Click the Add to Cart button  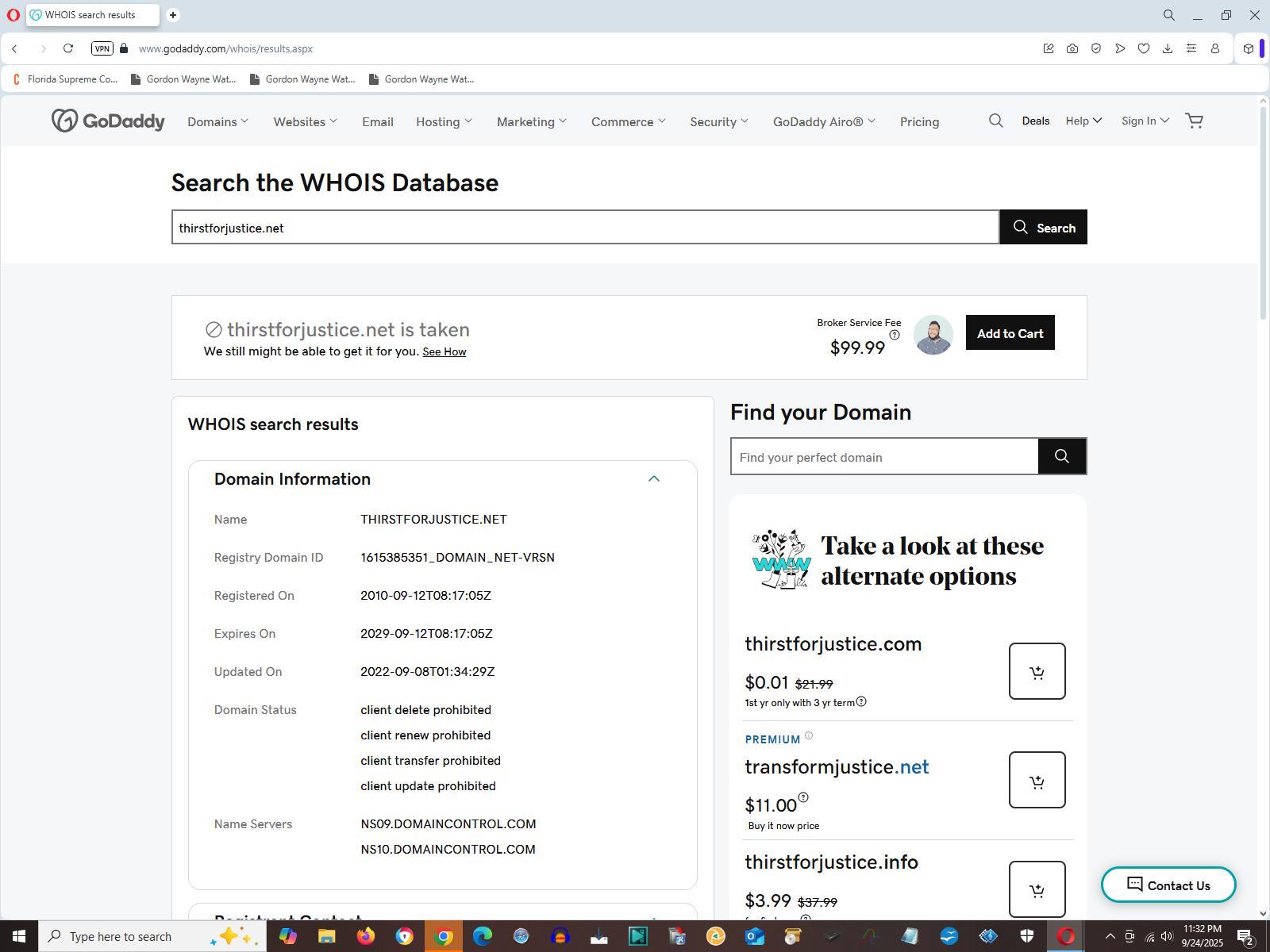pos(1010,333)
